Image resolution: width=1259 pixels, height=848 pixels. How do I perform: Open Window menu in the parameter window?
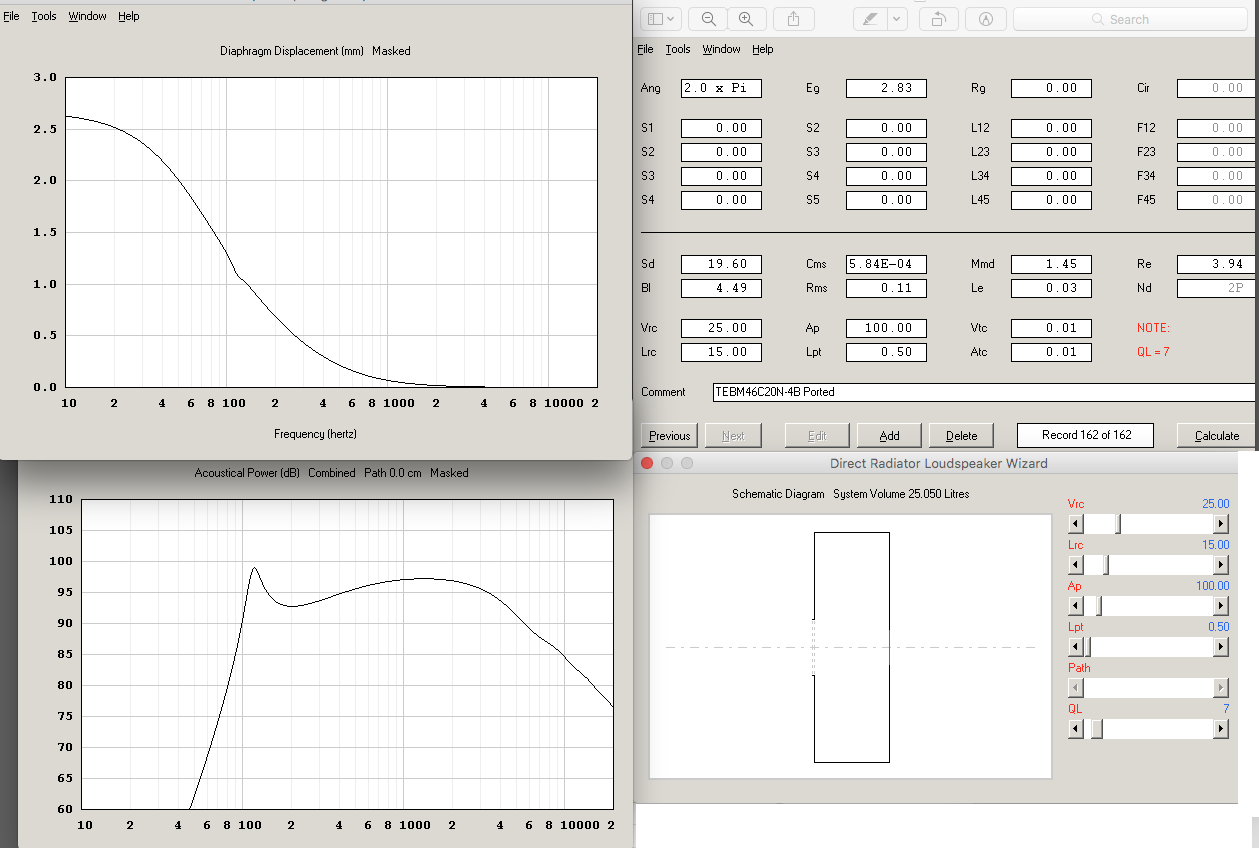pos(721,49)
